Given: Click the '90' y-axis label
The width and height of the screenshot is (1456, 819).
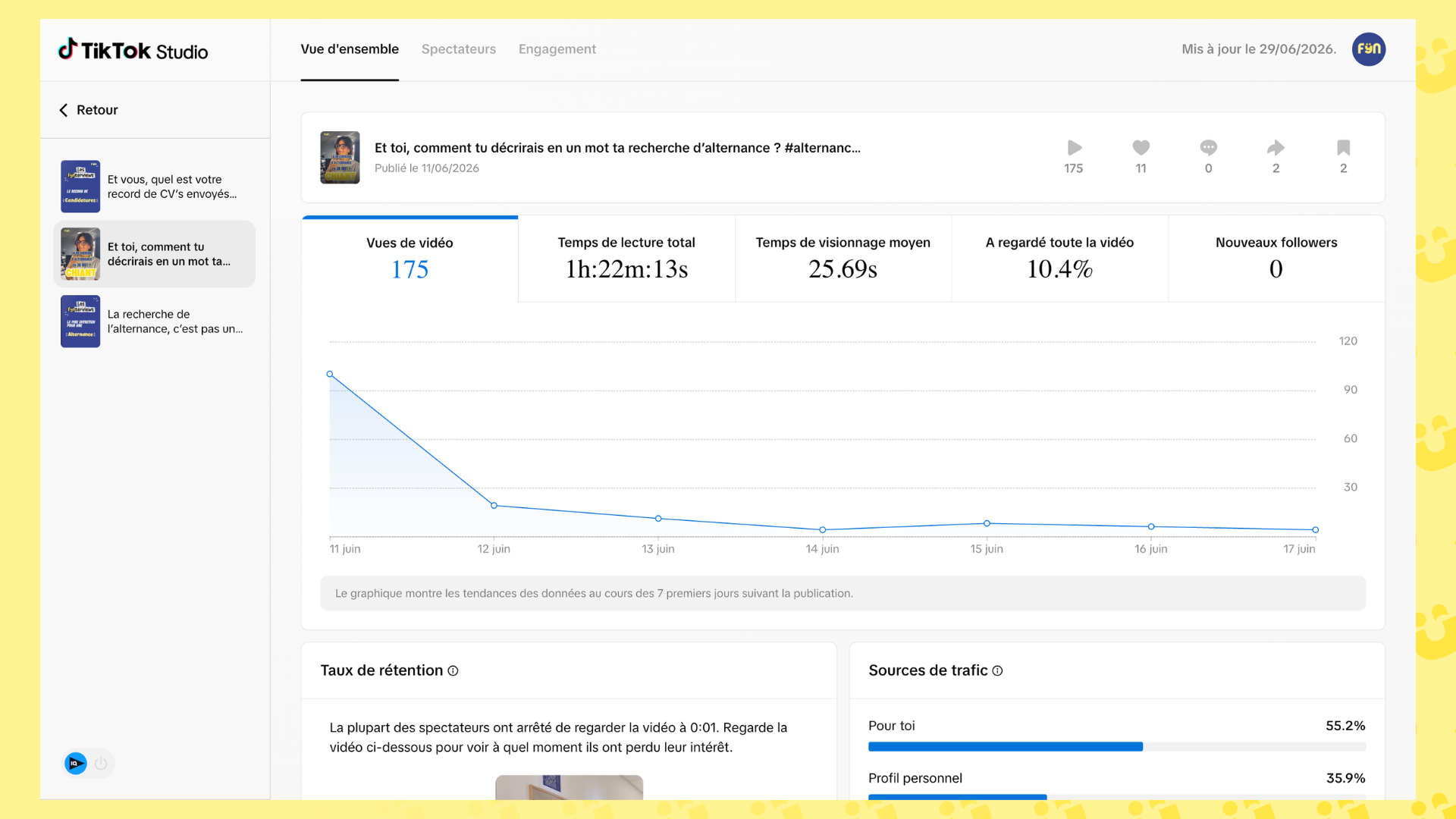Looking at the screenshot, I should coord(1351,390).
